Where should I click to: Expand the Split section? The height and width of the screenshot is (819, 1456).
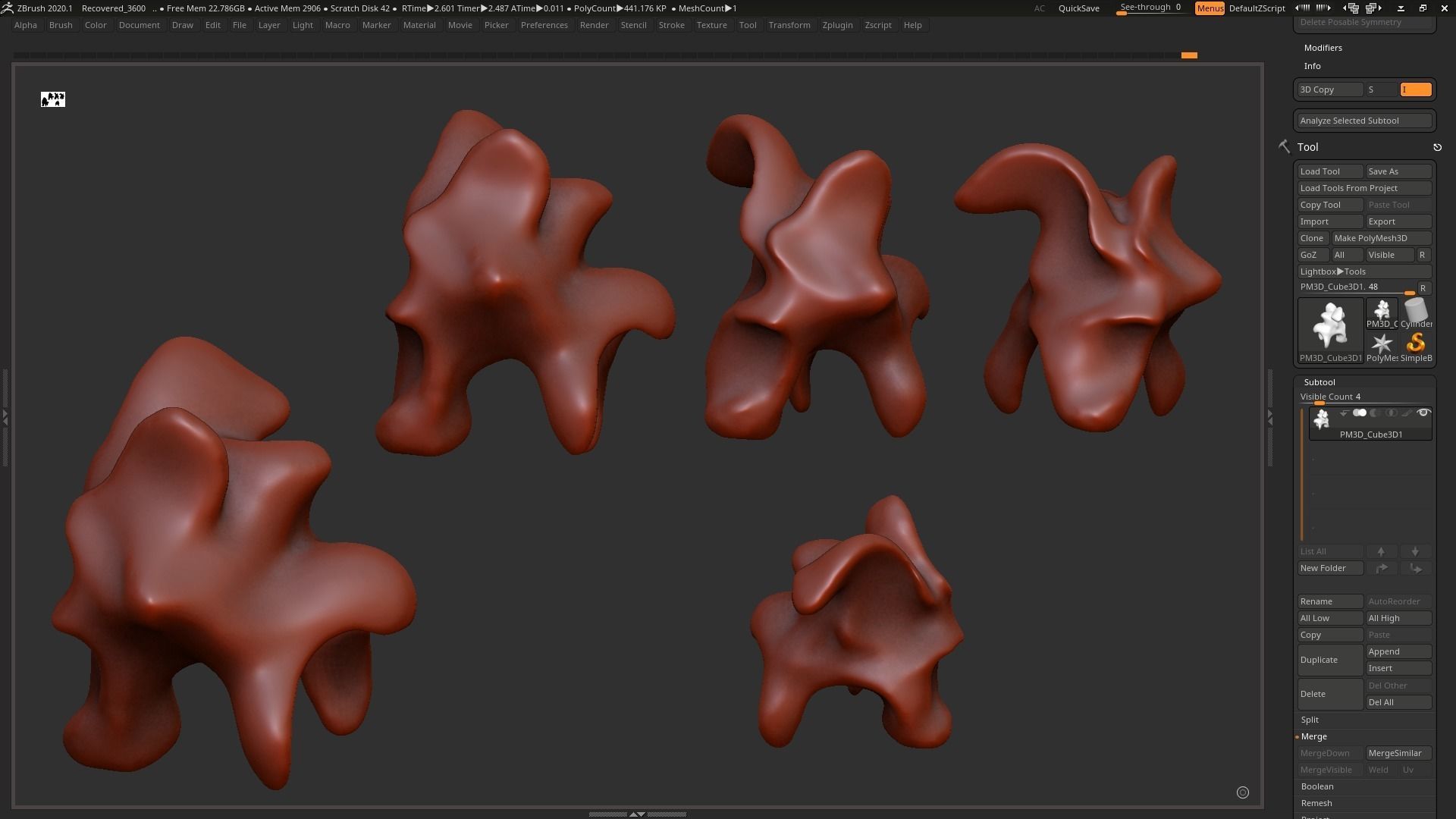pyautogui.click(x=1310, y=720)
